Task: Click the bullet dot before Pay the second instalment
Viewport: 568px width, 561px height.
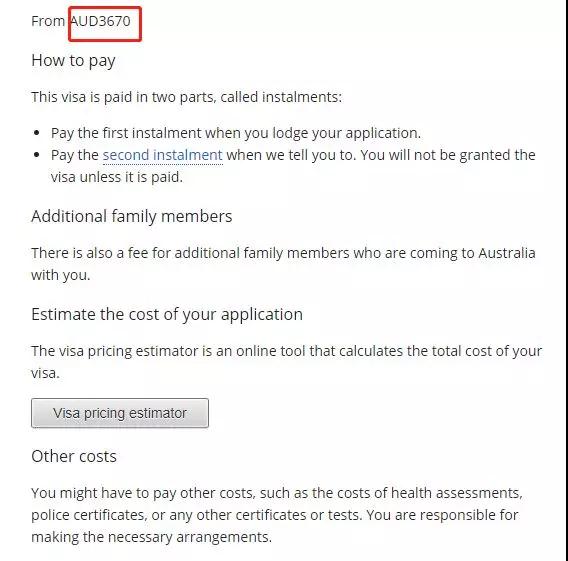Action: (36, 155)
